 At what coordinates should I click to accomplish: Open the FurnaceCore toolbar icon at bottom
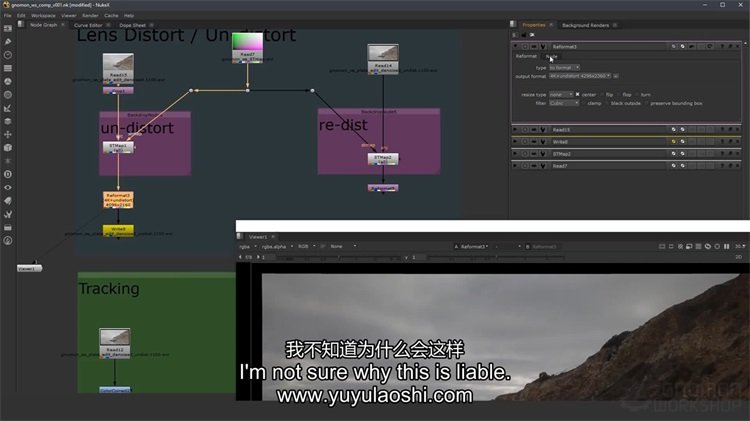(8, 241)
